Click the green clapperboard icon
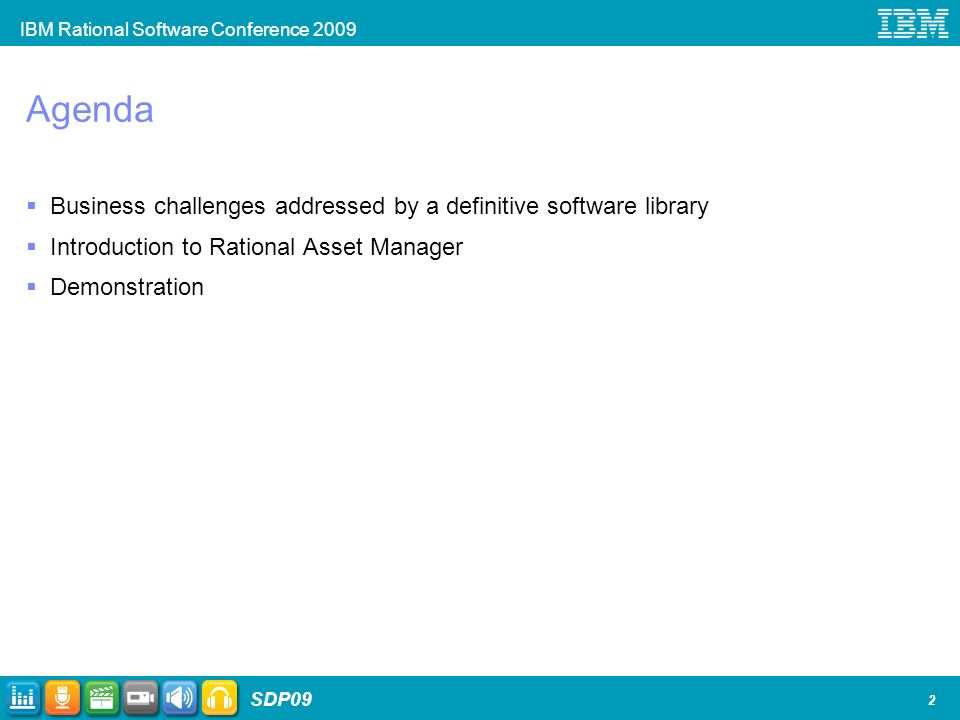This screenshot has width=960, height=720. pos(101,698)
